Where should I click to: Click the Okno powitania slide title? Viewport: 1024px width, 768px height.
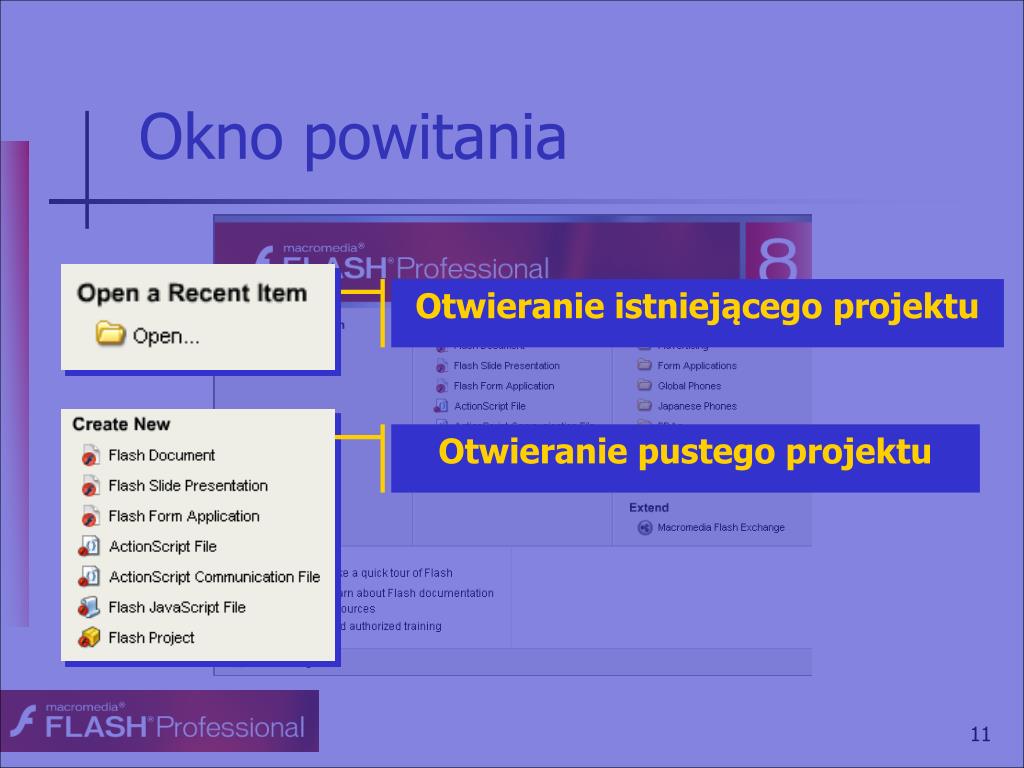352,138
